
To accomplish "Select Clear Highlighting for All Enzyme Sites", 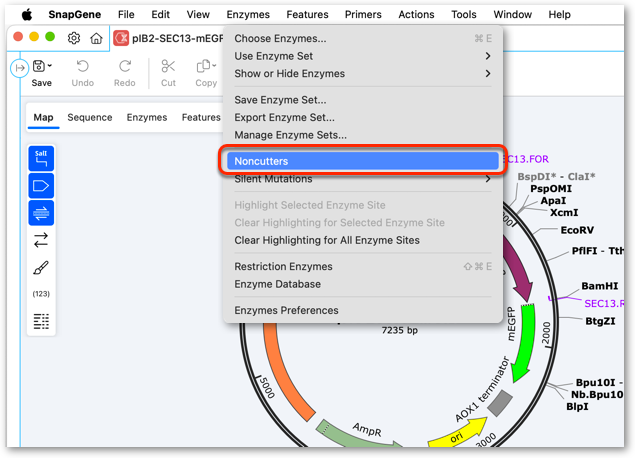I will [363, 241].
